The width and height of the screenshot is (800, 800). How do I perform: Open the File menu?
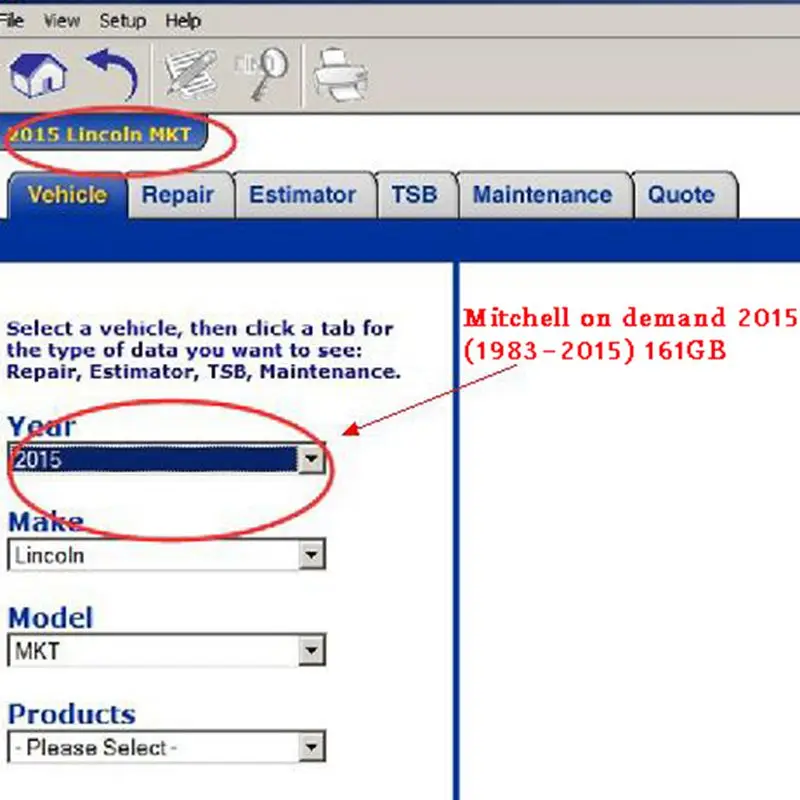(11, 21)
